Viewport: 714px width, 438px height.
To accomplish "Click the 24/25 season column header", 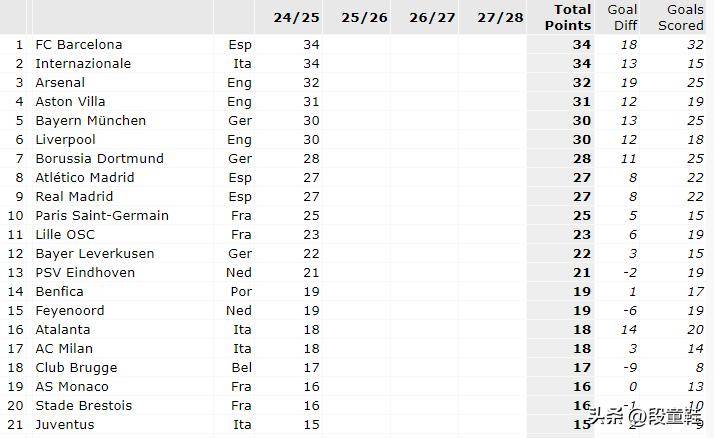I will click(x=296, y=18).
